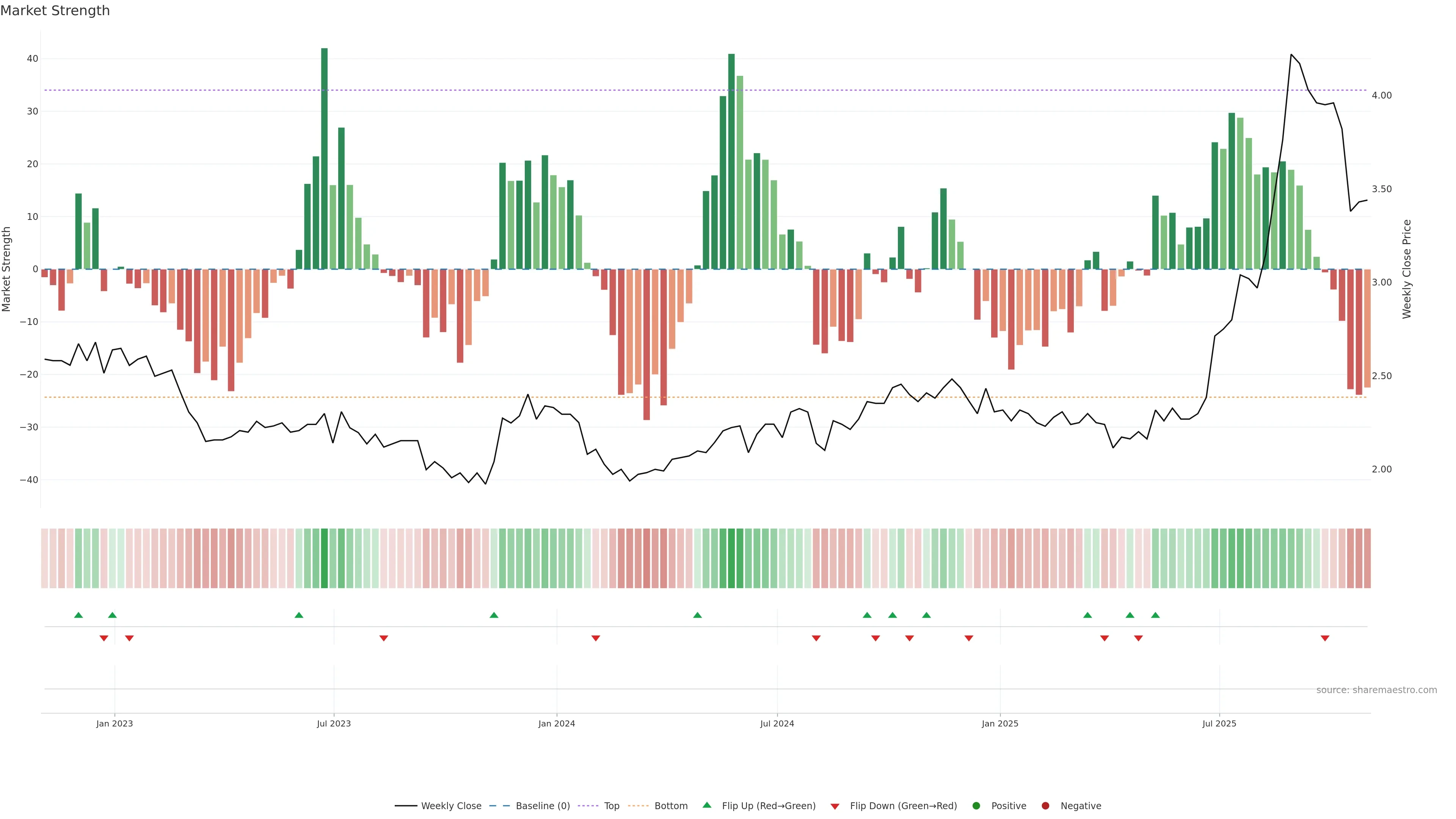1456x819 pixels.
Task: Click the tallest green bar near Jul 2023
Action: (x=325, y=158)
